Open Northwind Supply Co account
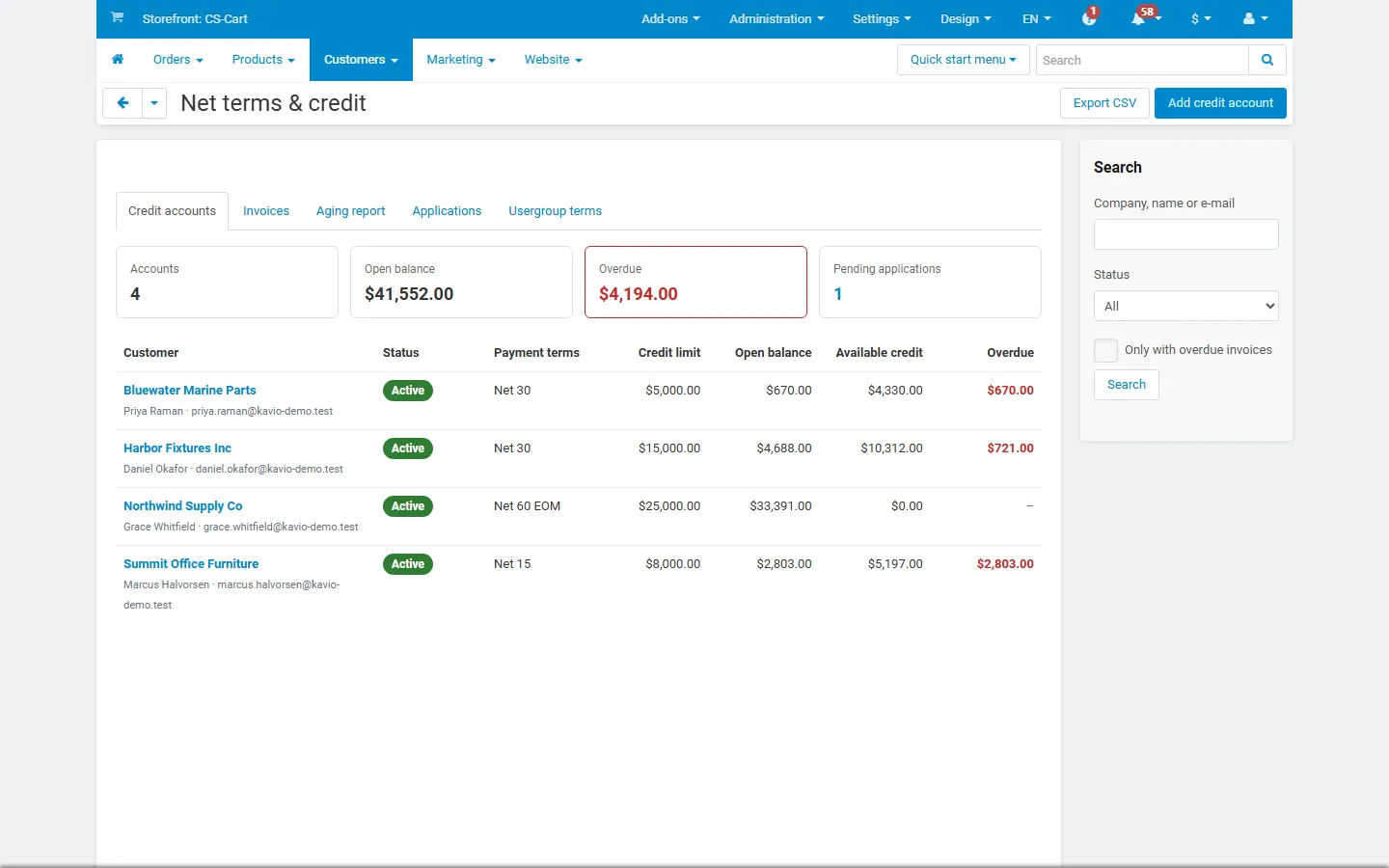Image resolution: width=1389 pixels, height=868 pixels. pos(183,506)
